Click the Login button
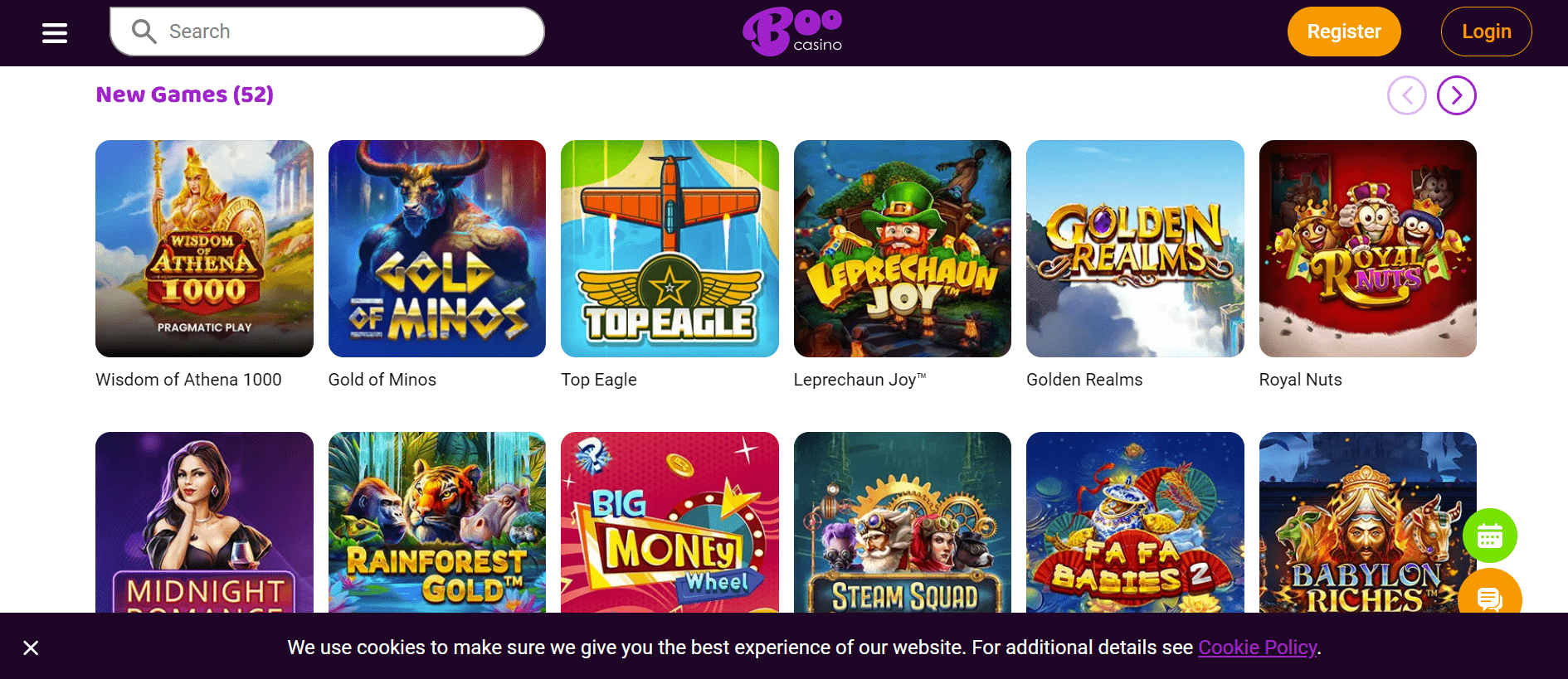 [1486, 32]
